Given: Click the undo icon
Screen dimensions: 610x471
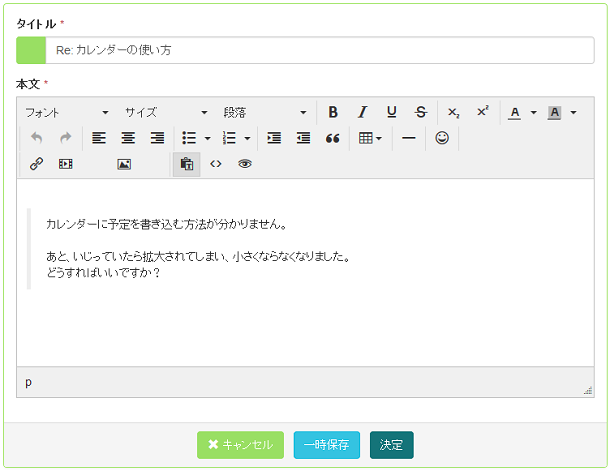Looking at the screenshot, I should (x=36, y=138).
